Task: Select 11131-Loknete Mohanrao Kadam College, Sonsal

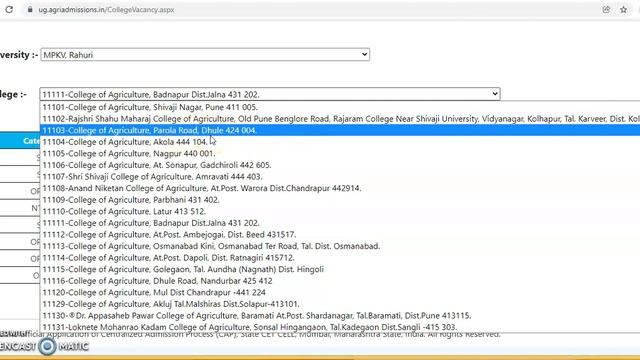Action: coord(340,327)
